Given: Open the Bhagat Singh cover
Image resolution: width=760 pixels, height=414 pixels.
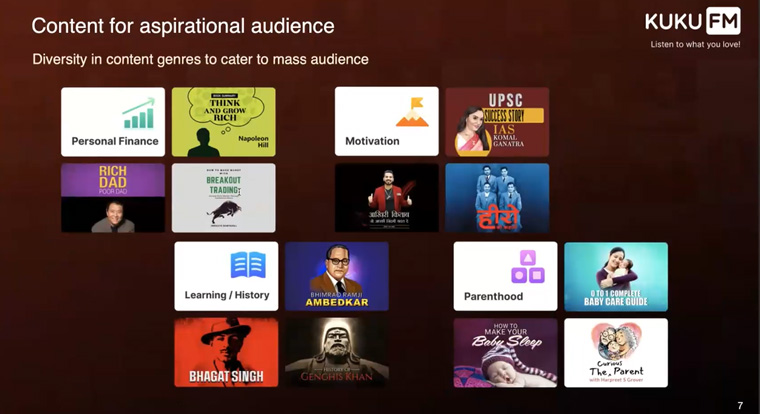Looking at the screenshot, I should (226, 352).
